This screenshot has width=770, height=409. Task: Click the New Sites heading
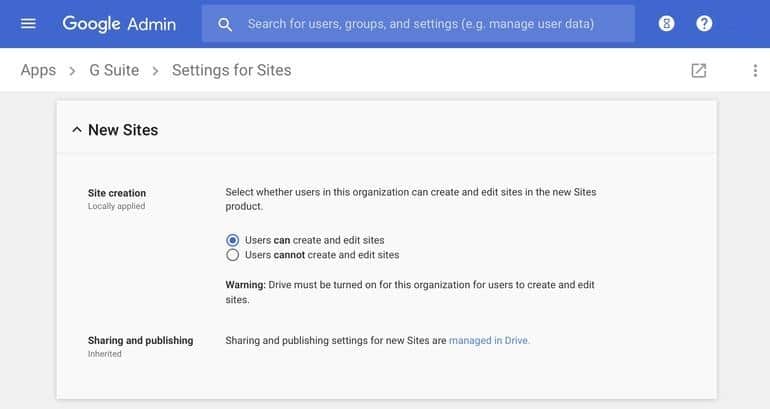pos(123,130)
